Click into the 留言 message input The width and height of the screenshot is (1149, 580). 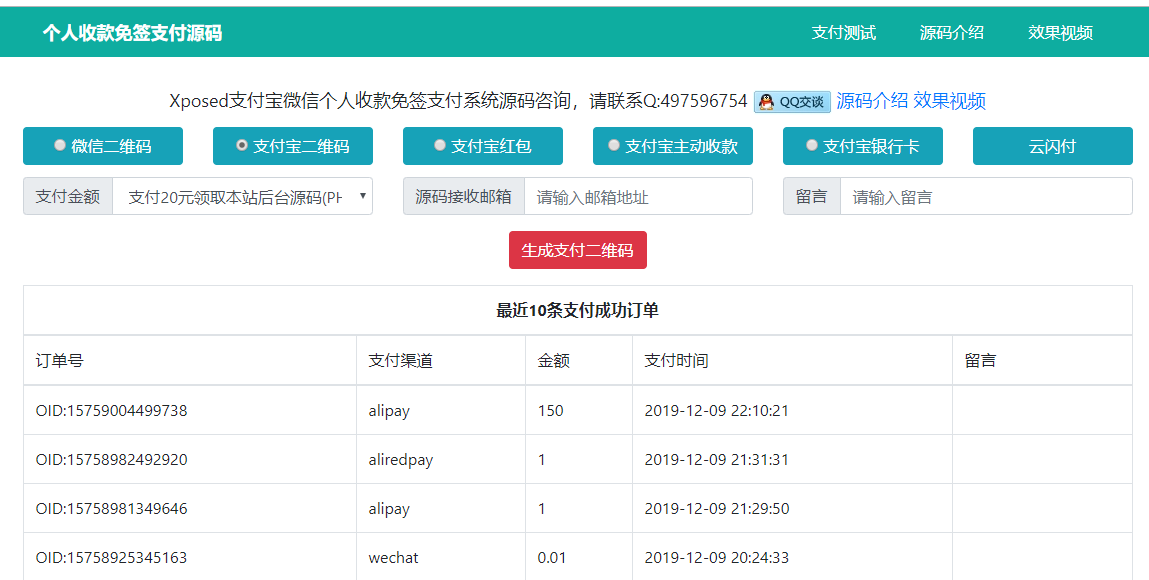(986, 196)
